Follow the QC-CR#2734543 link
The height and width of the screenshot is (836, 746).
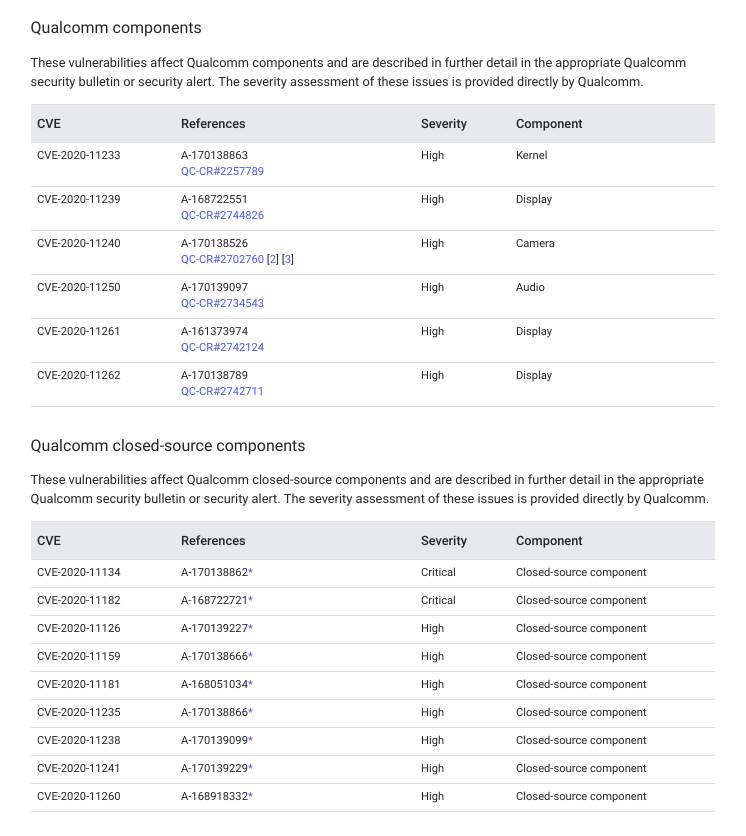222,303
